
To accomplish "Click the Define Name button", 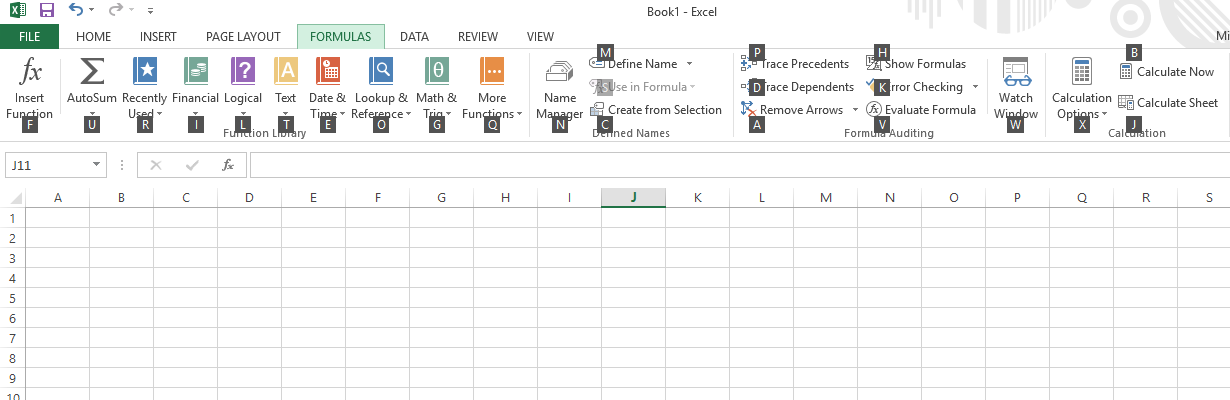I will (x=634, y=64).
